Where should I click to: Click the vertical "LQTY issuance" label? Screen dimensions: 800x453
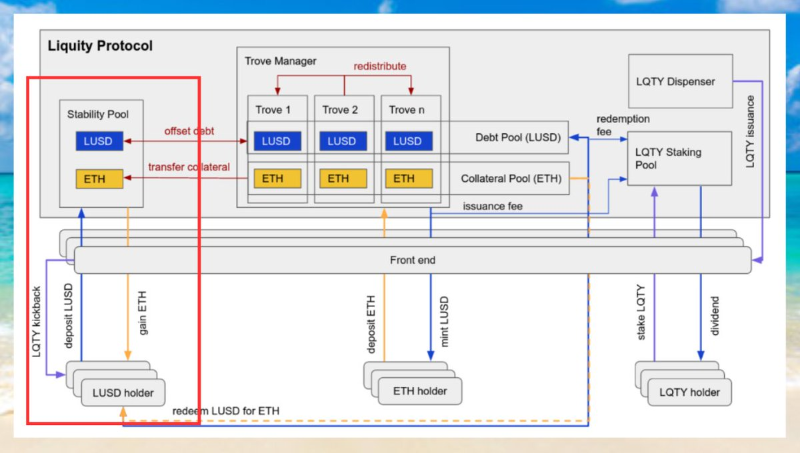click(750, 132)
